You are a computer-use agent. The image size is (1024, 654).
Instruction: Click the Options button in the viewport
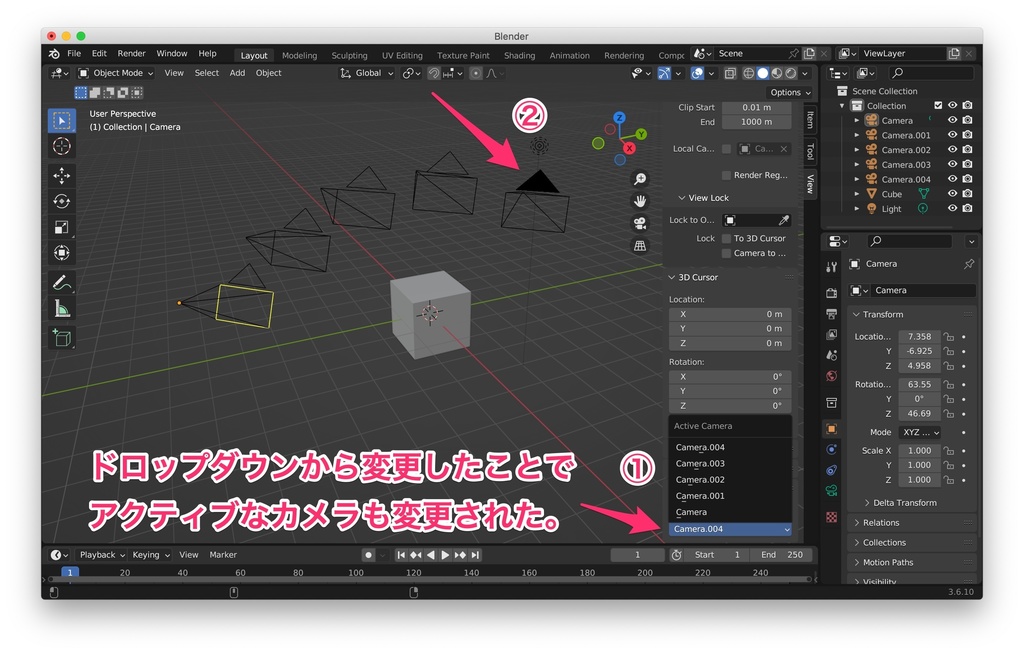point(789,92)
